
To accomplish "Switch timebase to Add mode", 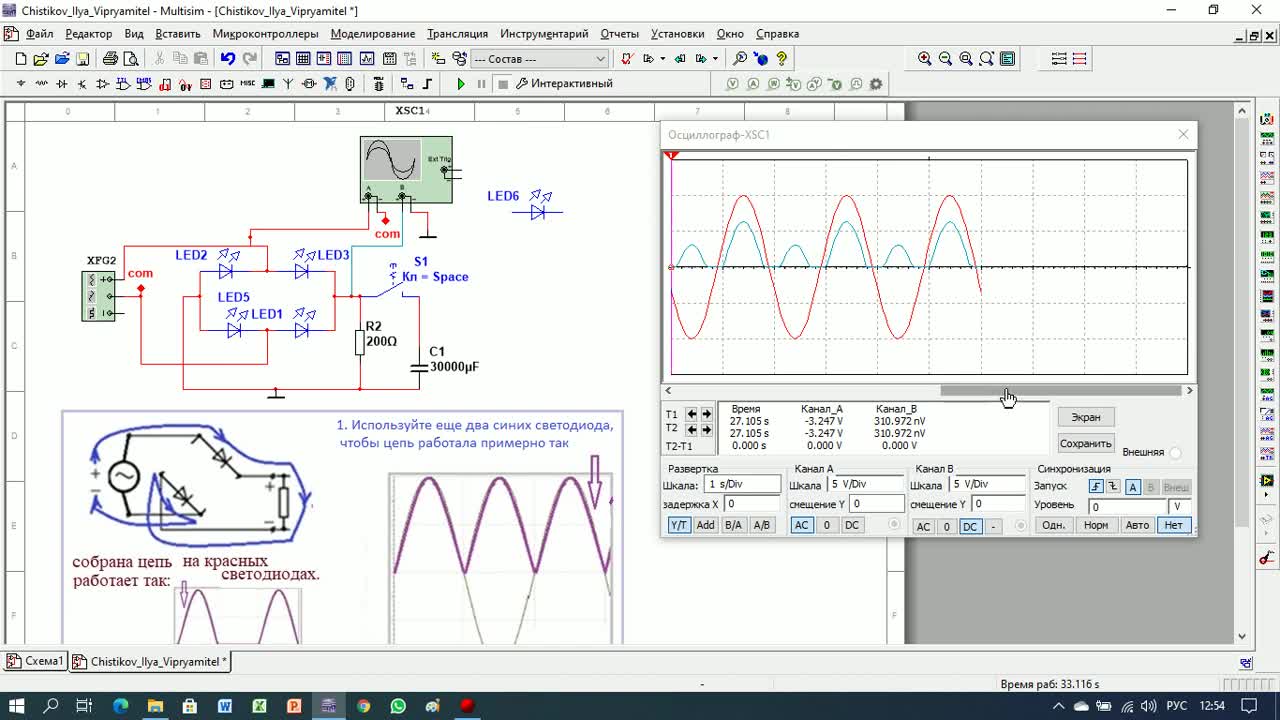I will tap(706, 525).
